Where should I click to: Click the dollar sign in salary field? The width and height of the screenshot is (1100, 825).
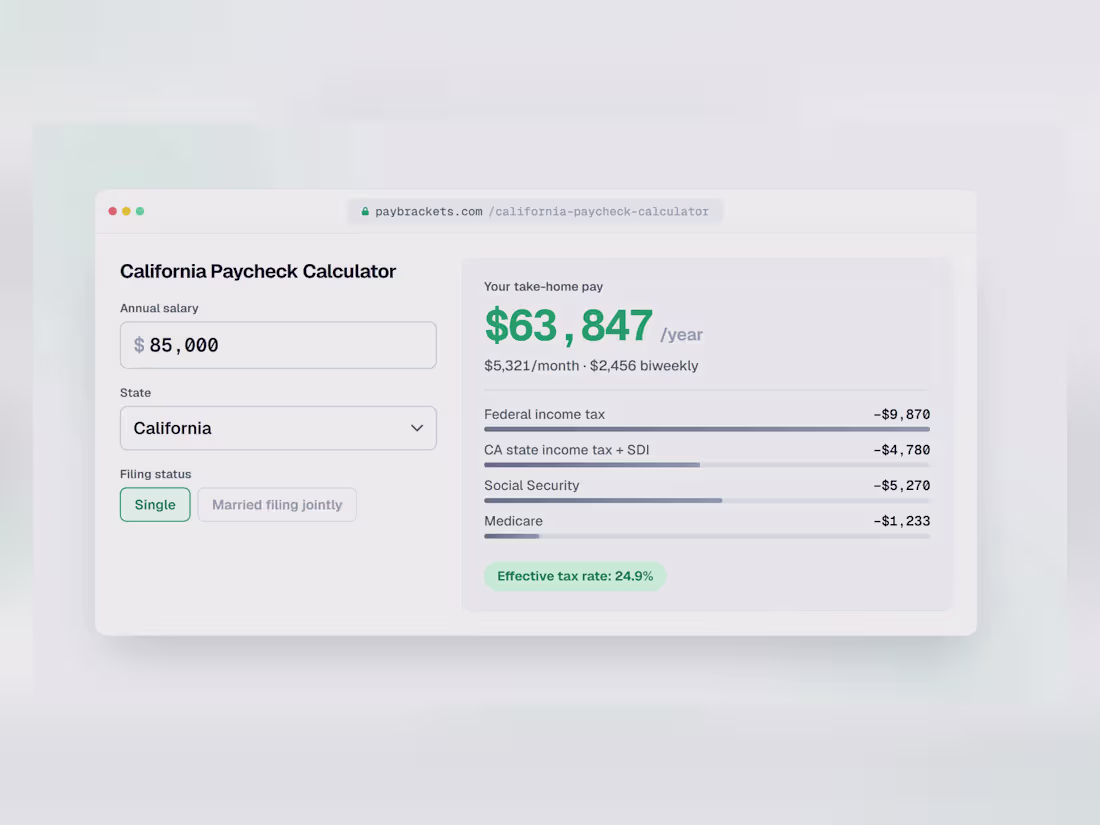coord(139,345)
